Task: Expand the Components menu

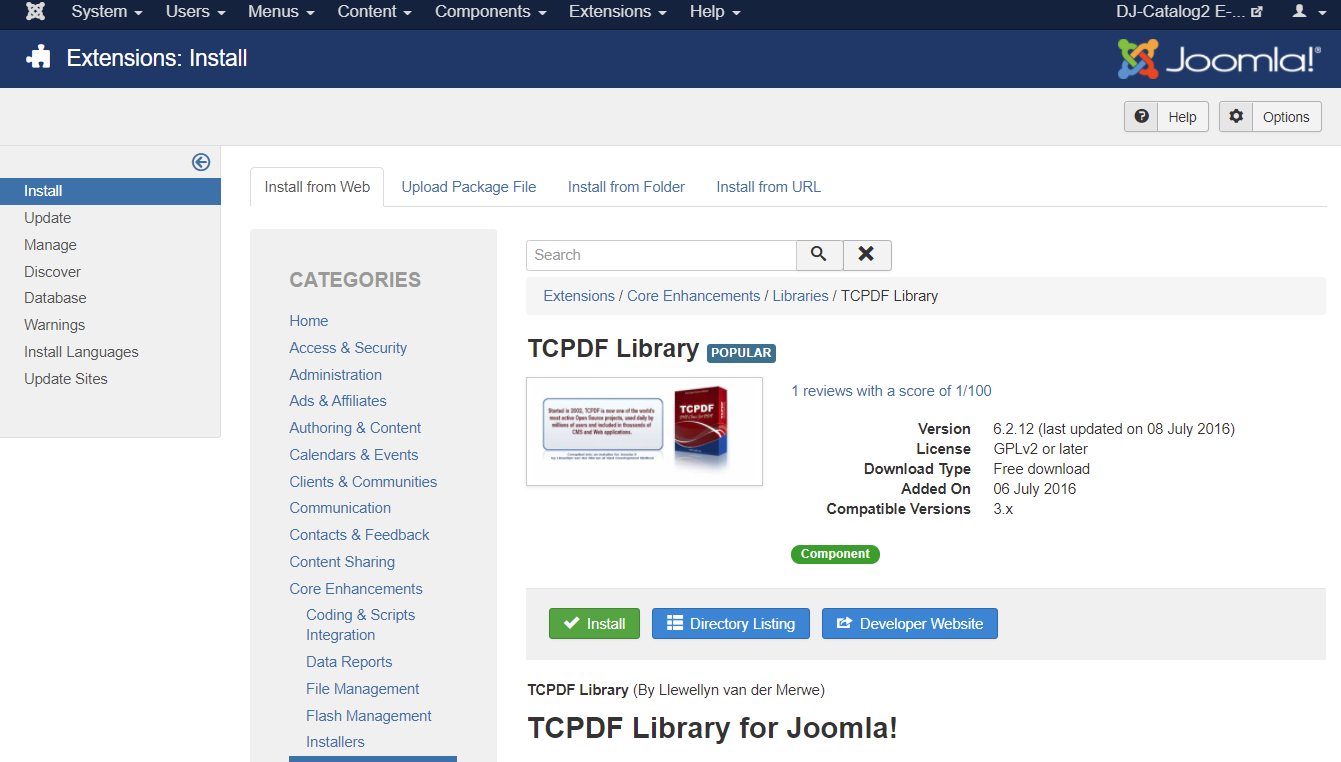Action: pos(491,12)
